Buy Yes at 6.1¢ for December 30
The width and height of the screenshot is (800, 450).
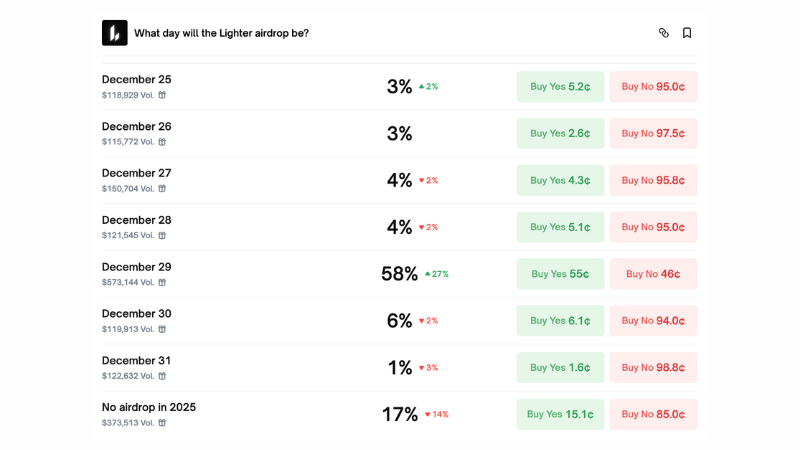560,321
